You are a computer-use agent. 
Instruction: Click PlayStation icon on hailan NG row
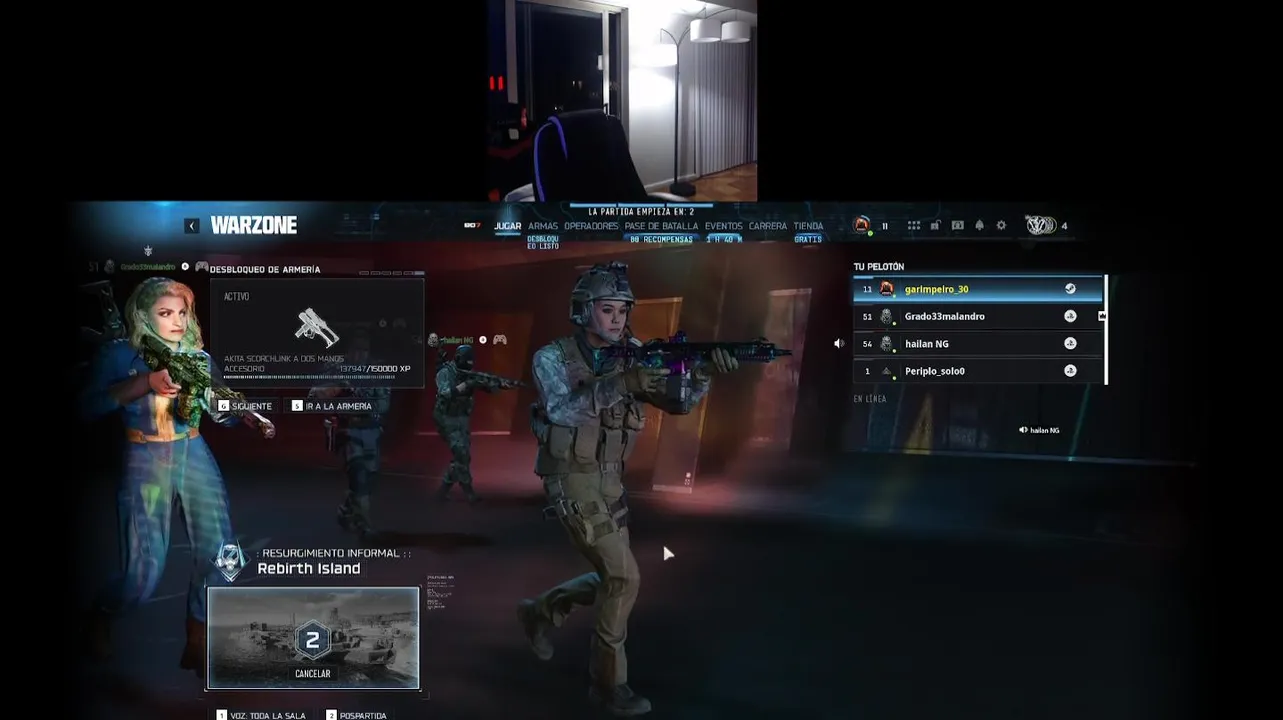[1070, 343]
